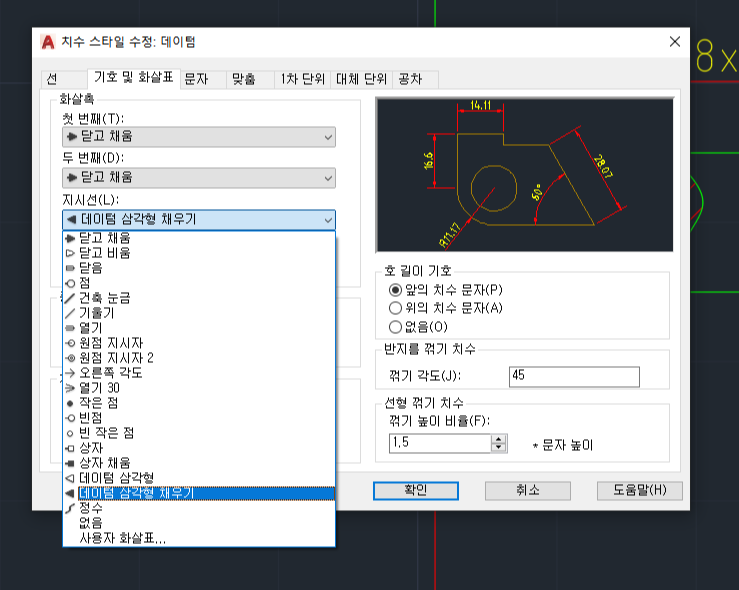Open the 두 번째(D) arrowhead dropdown
Viewport: 739px width, 590px height.
(199, 178)
